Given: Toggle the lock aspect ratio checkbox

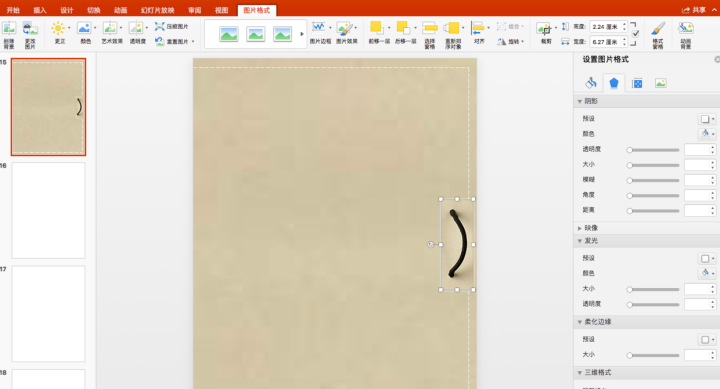Looking at the screenshot, I should click(636, 34).
